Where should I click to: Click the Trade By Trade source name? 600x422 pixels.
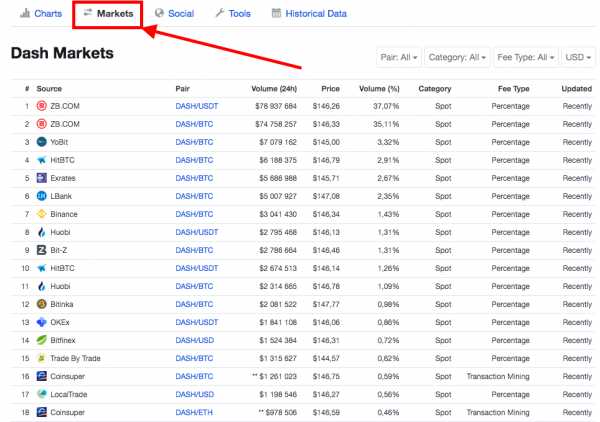(x=75, y=358)
